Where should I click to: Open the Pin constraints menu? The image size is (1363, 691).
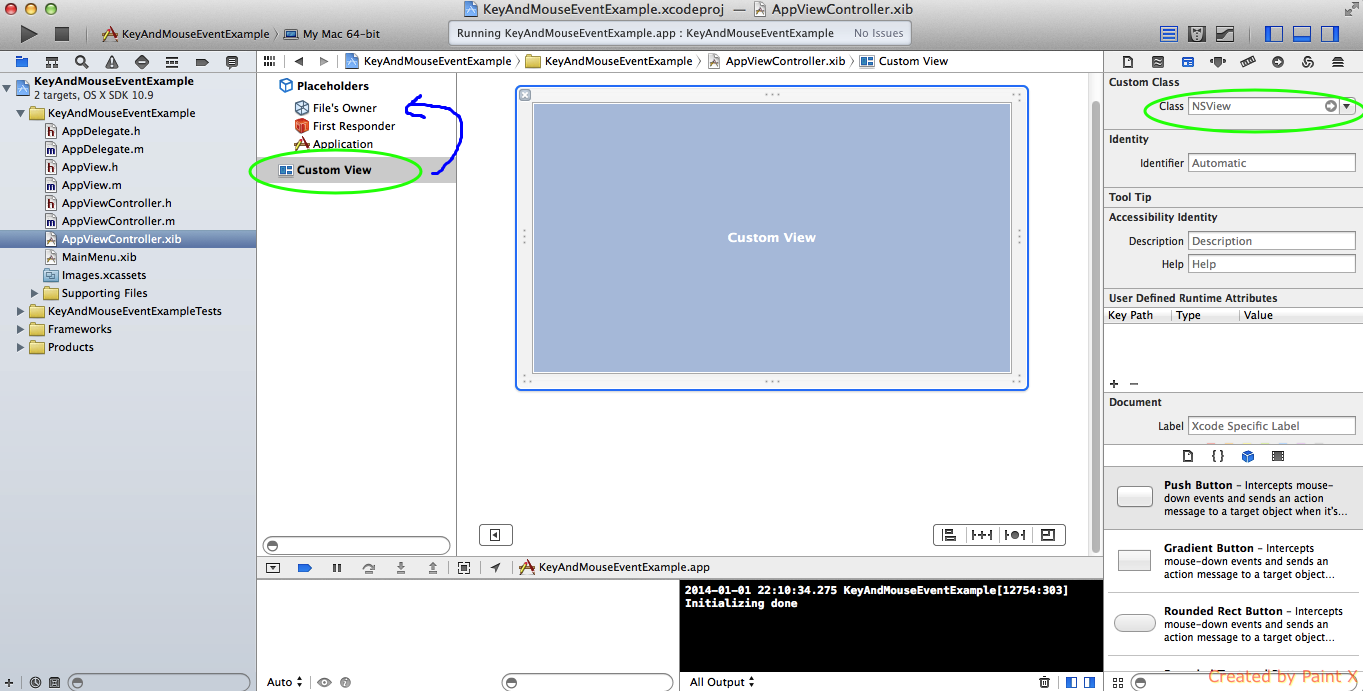coord(982,535)
